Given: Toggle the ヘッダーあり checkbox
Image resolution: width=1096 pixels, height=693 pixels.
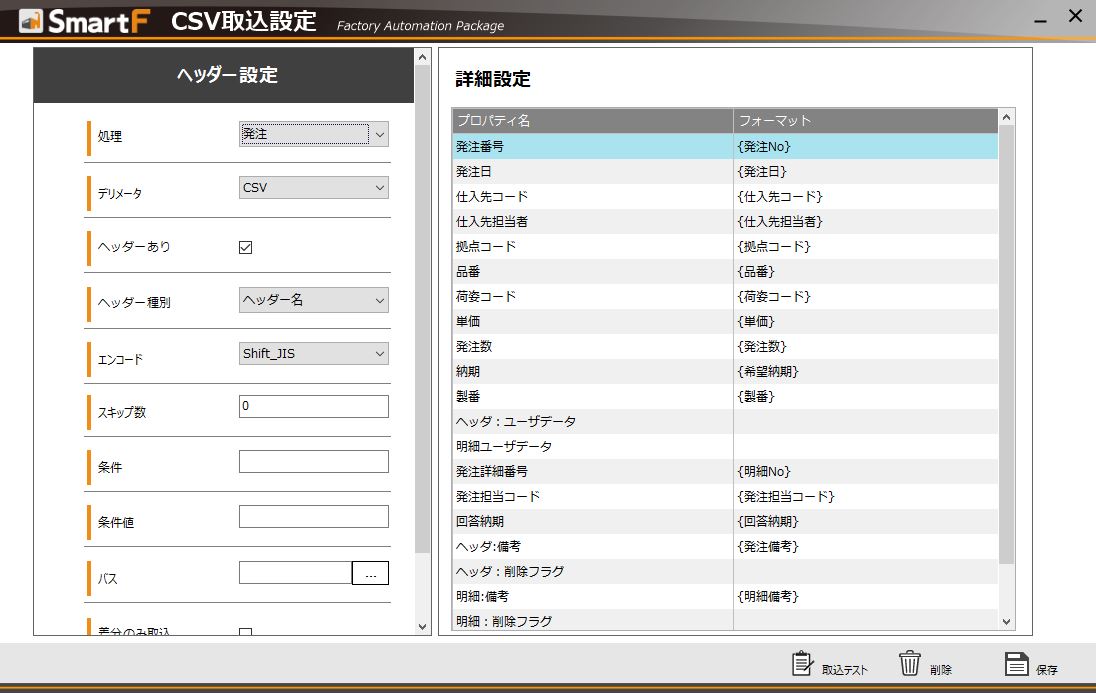Looking at the screenshot, I should tap(246, 248).
